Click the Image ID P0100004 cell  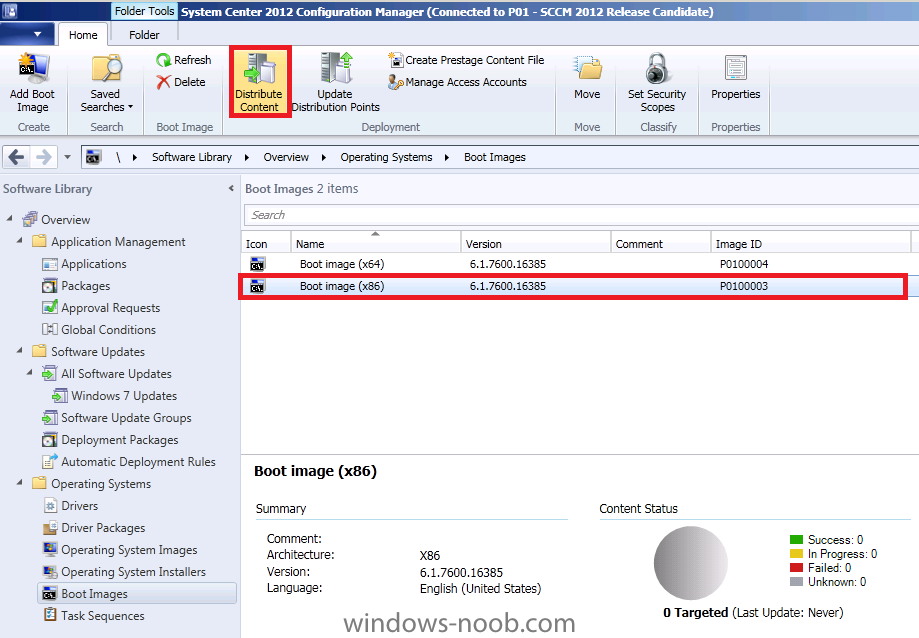744,264
